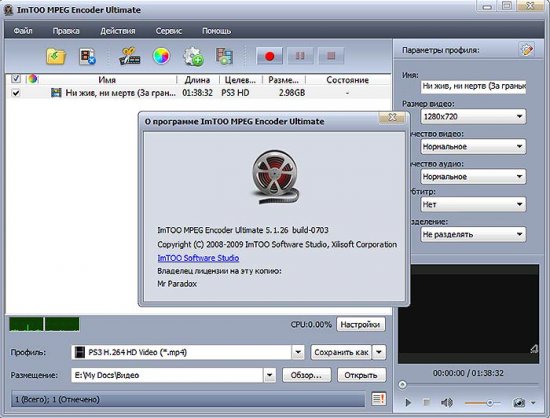550x418 pixels.
Task: Toggle the select-all checkbox in header
Action: [16, 79]
